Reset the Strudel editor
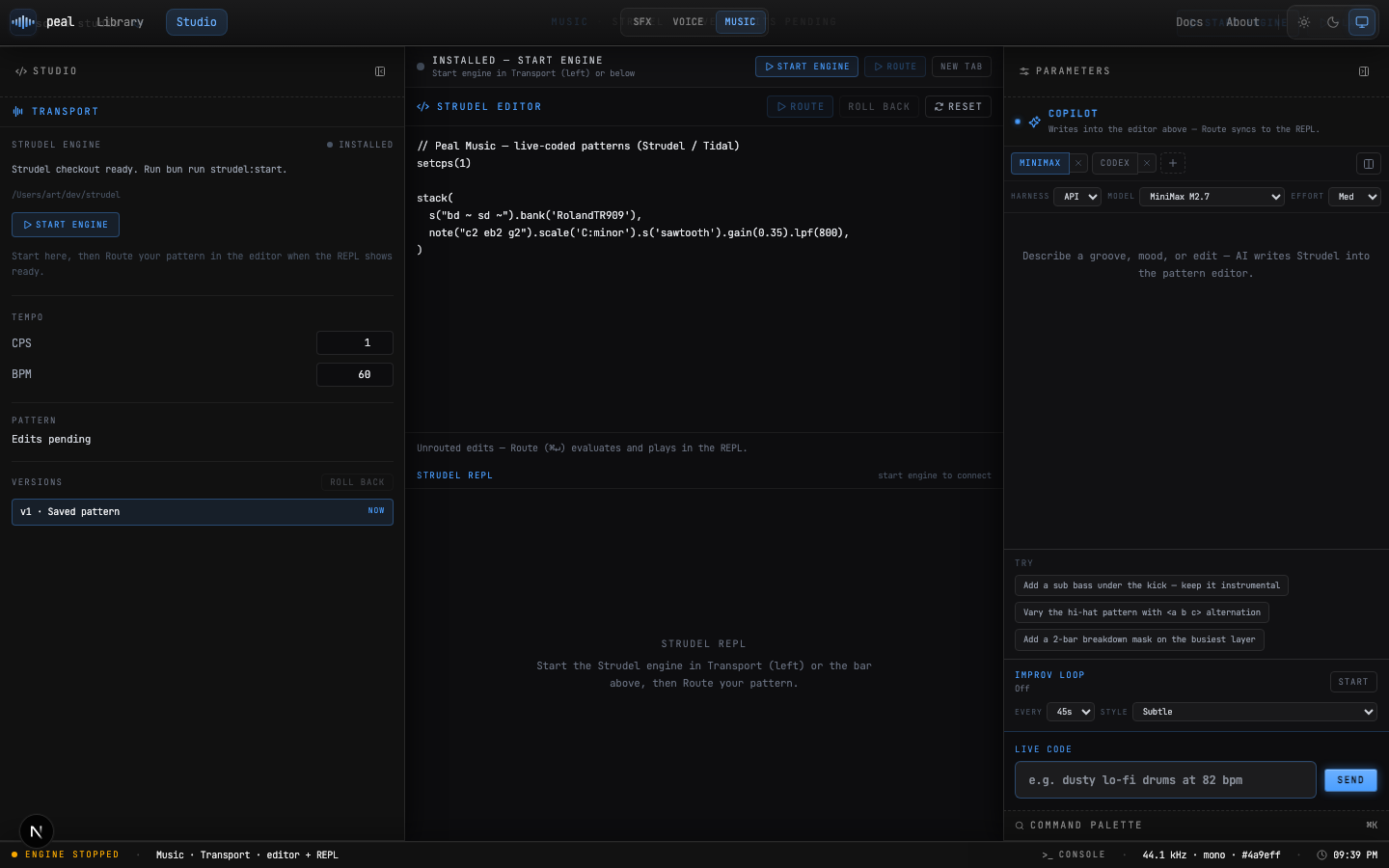This screenshot has height=868, width=1389. (958, 107)
